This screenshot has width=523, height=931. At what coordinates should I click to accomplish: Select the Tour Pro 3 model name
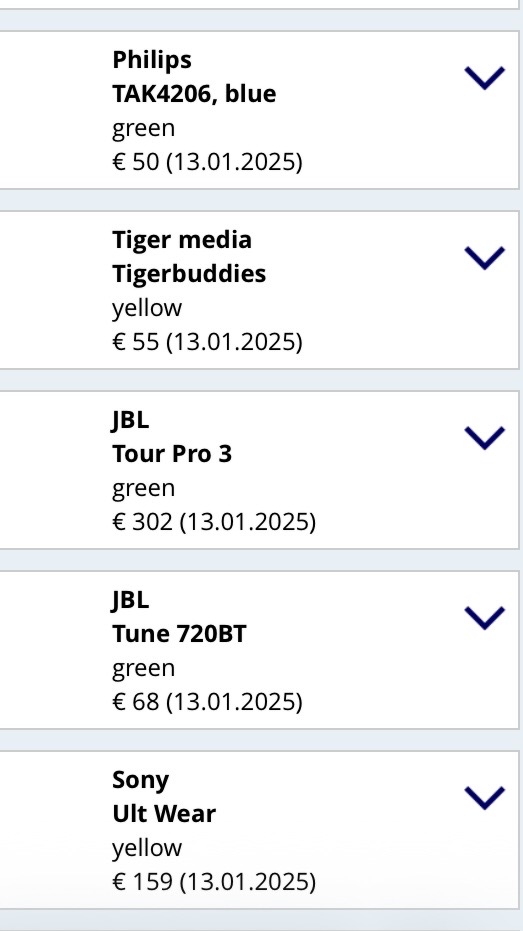click(172, 454)
